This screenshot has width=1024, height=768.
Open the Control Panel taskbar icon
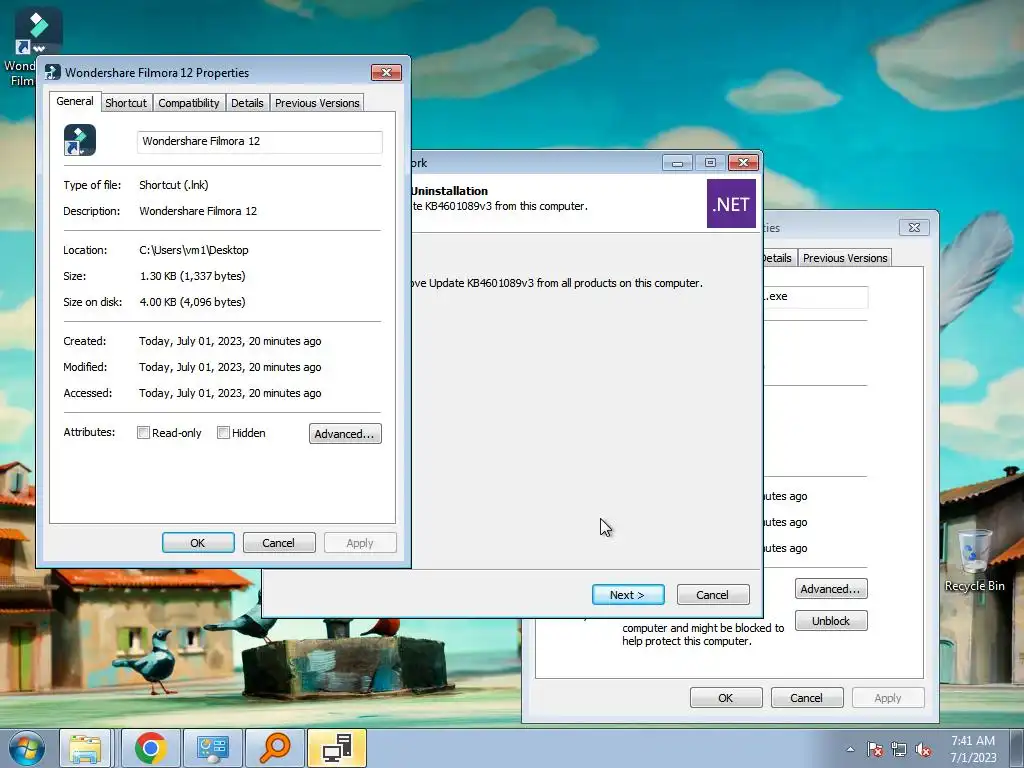[213, 748]
